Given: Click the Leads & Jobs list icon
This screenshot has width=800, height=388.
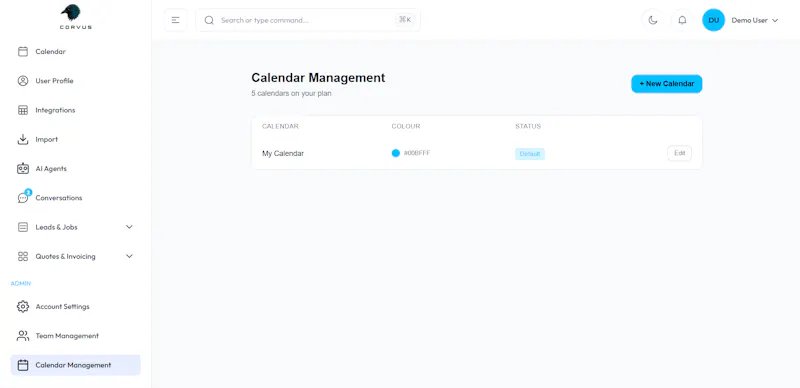Looking at the screenshot, I should [x=23, y=227].
